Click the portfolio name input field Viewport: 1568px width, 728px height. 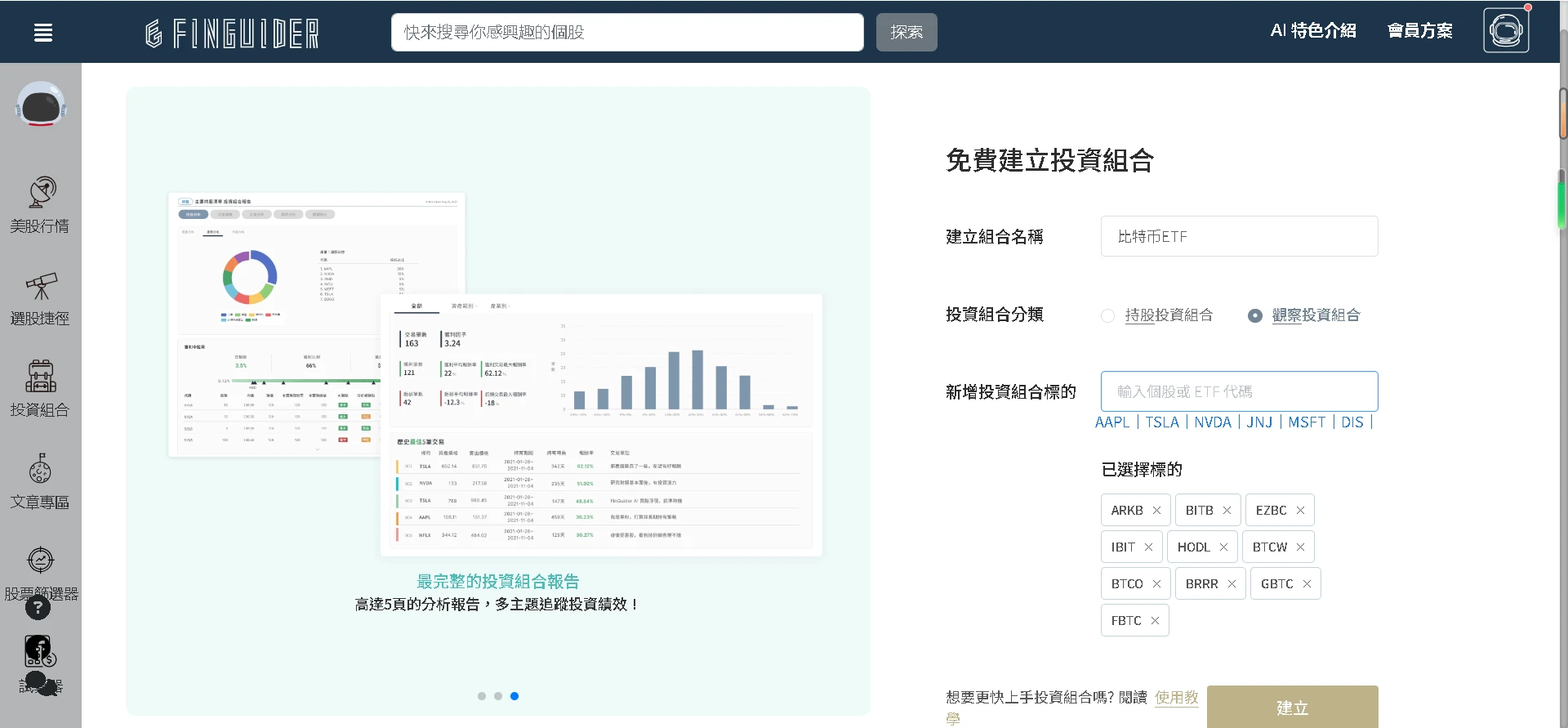pyautogui.click(x=1239, y=237)
